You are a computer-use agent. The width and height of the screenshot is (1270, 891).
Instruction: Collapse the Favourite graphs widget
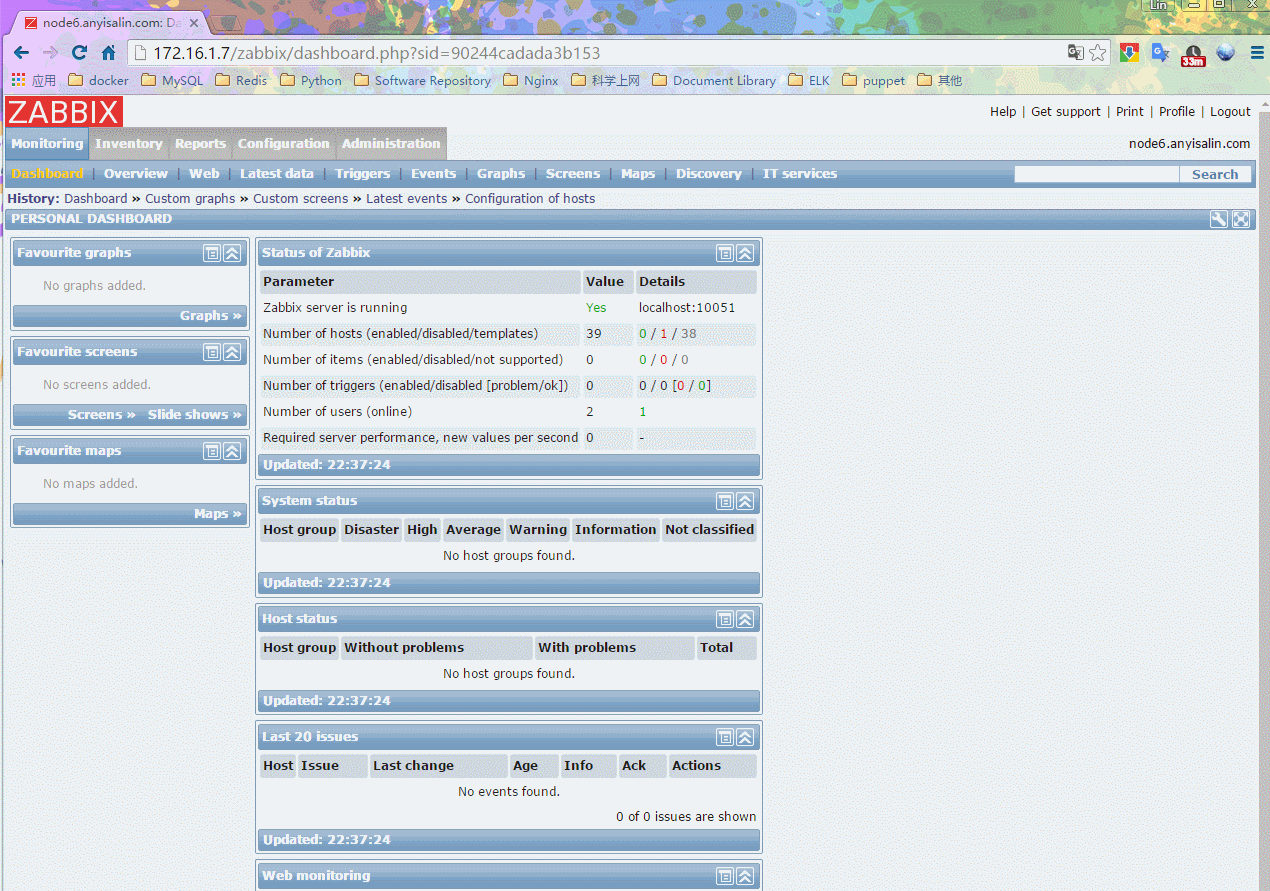point(232,253)
